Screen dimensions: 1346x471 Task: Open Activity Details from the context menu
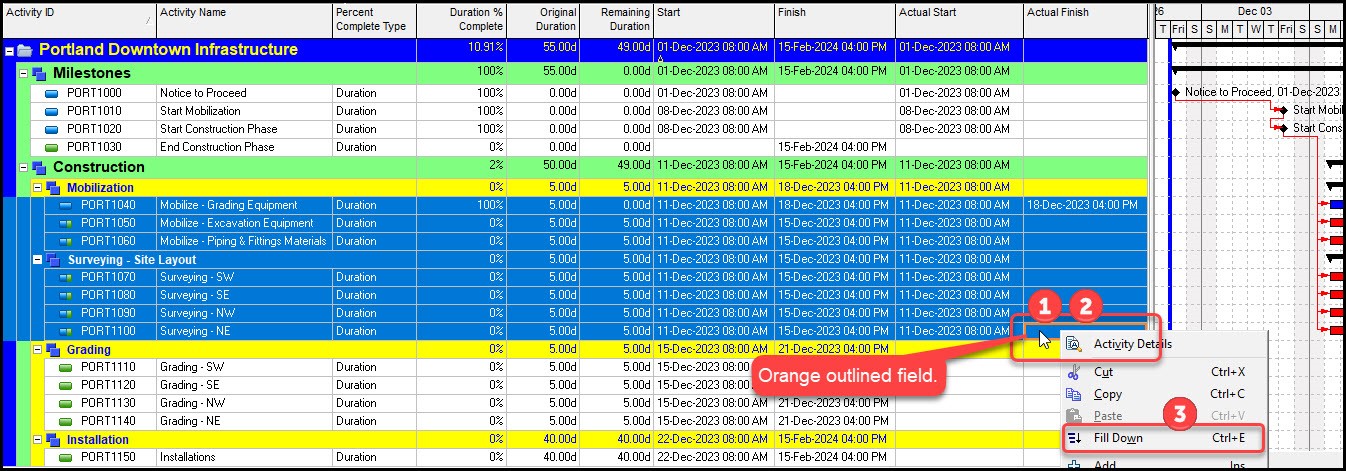click(x=1132, y=344)
